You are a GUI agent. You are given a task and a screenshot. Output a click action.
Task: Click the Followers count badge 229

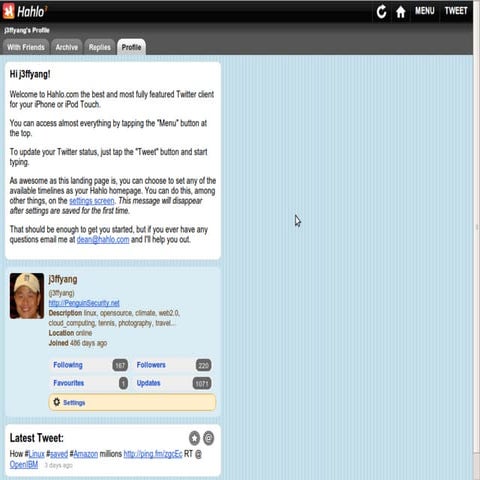click(203, 365)
